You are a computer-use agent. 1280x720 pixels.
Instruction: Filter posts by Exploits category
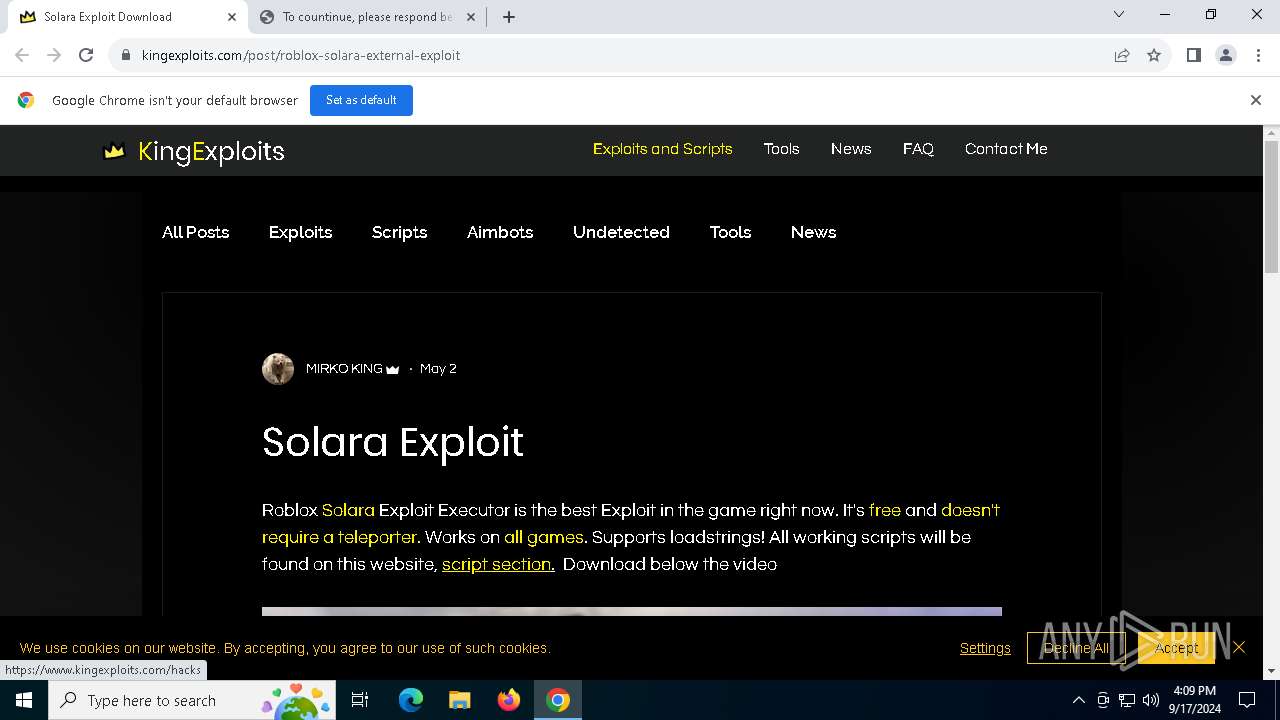(x=300, y=232)
